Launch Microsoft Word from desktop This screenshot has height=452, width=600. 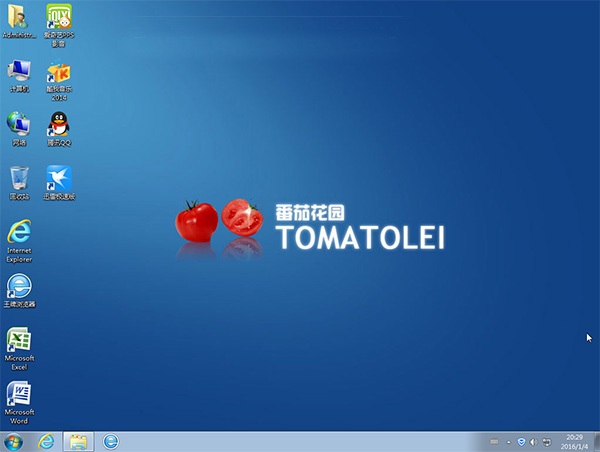19,394
